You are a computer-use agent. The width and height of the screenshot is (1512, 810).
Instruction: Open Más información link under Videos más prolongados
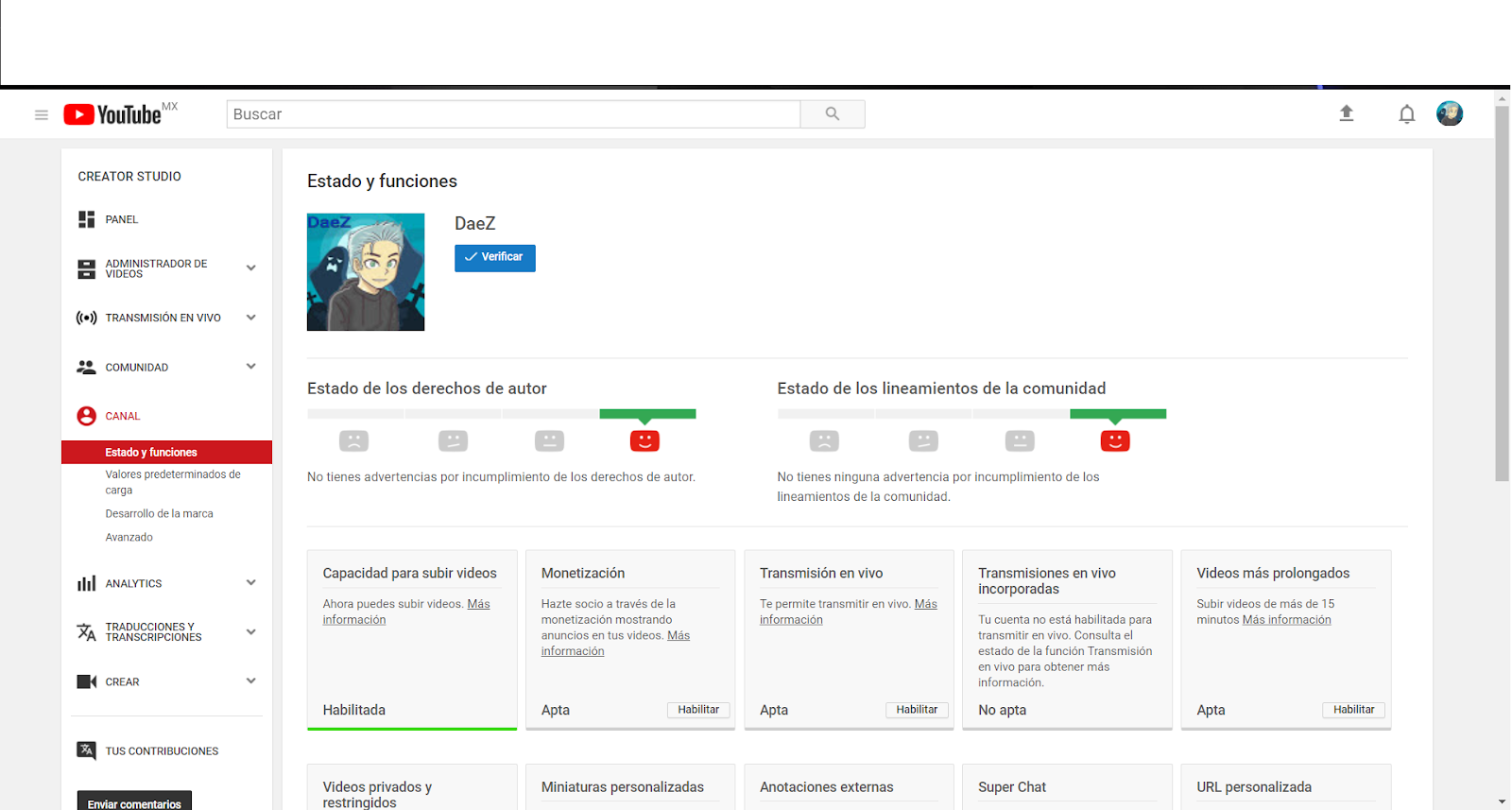tap(1286, 620)
